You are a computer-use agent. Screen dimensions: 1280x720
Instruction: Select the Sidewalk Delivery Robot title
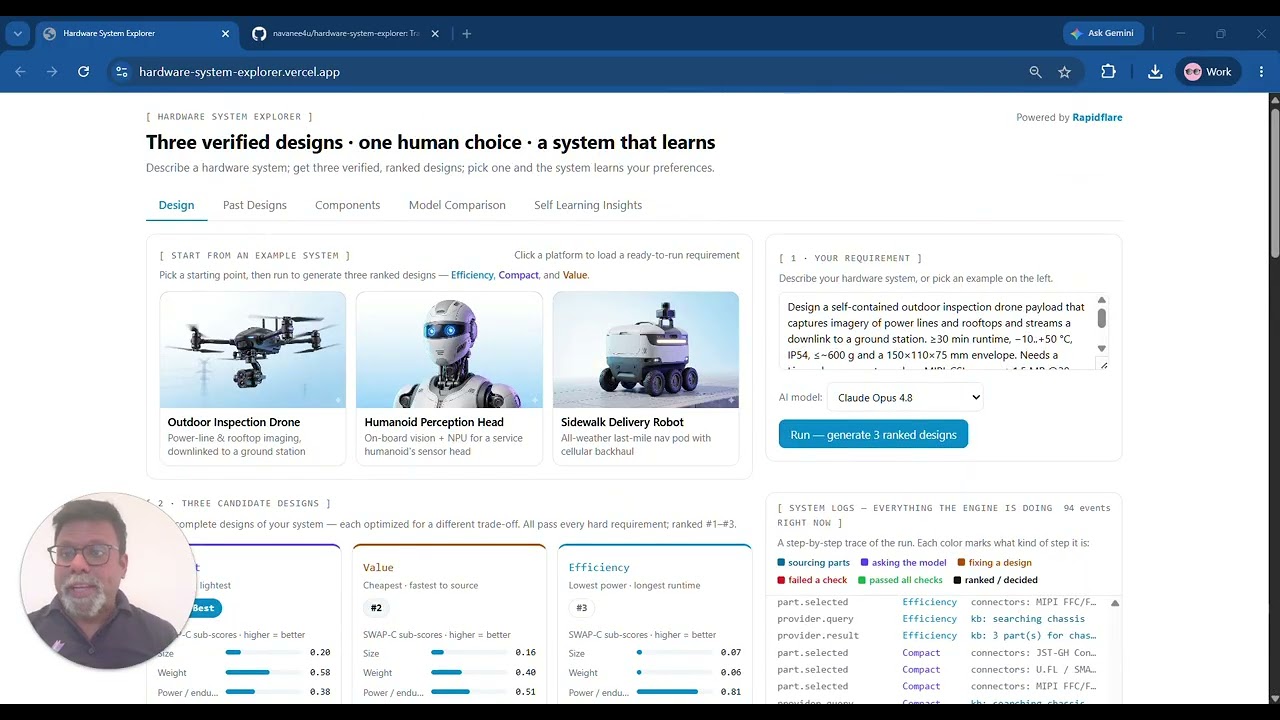click(x=622, y=422)
